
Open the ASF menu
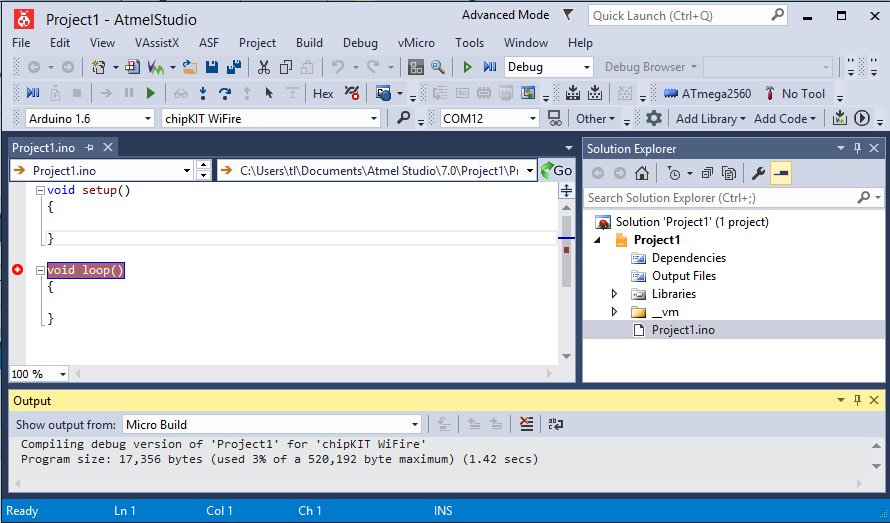tap(209, 43)
